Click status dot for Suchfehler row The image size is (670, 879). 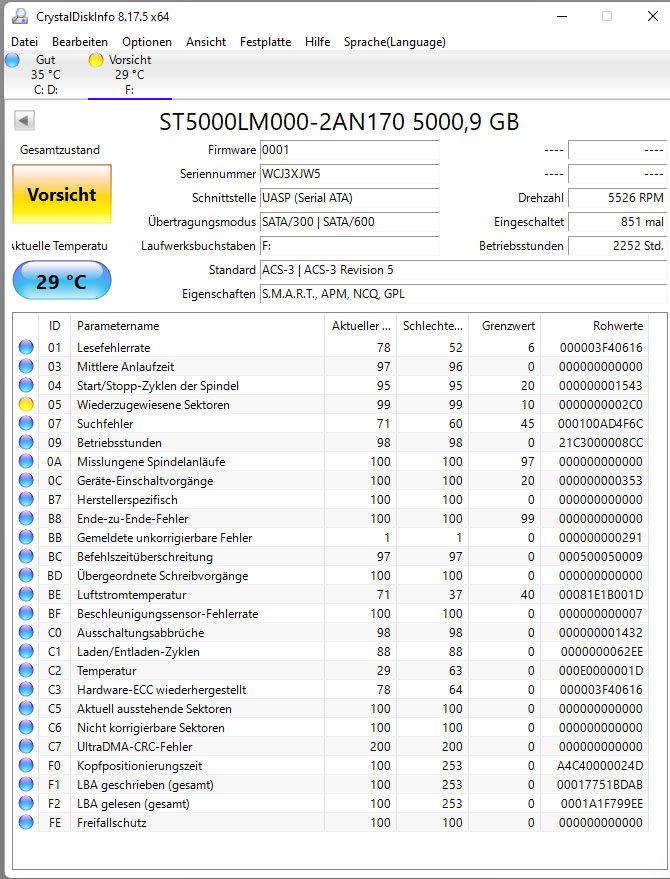coord(26,423)
